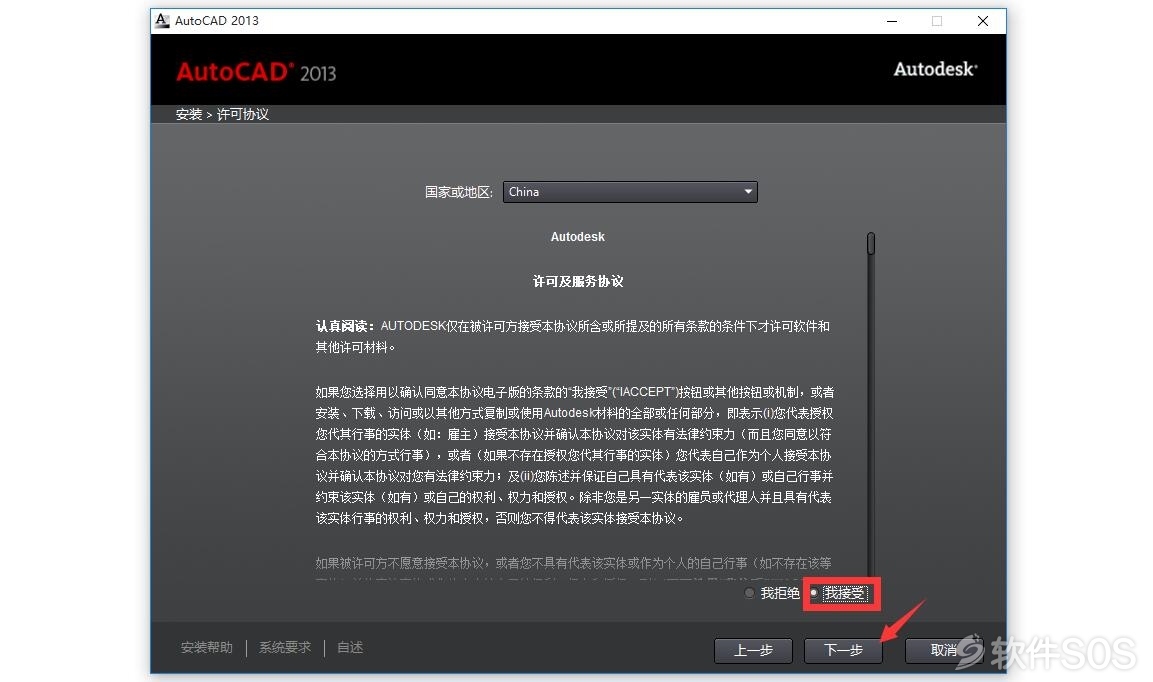Click the AutoCAD 2013 red logo
The image size is (1153, 682).
[x=256, y=72]
